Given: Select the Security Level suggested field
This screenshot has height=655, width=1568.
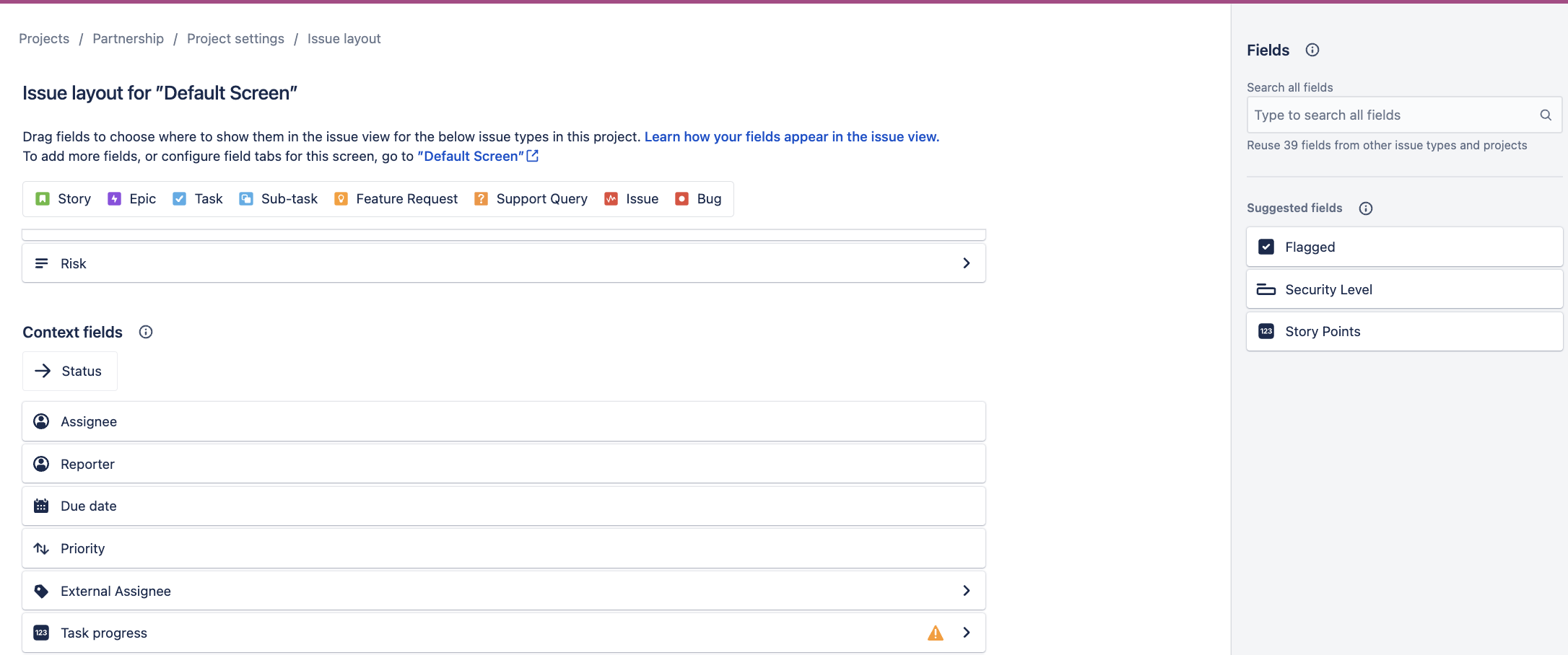Looking at the screenshot, I should [1404, 289].
